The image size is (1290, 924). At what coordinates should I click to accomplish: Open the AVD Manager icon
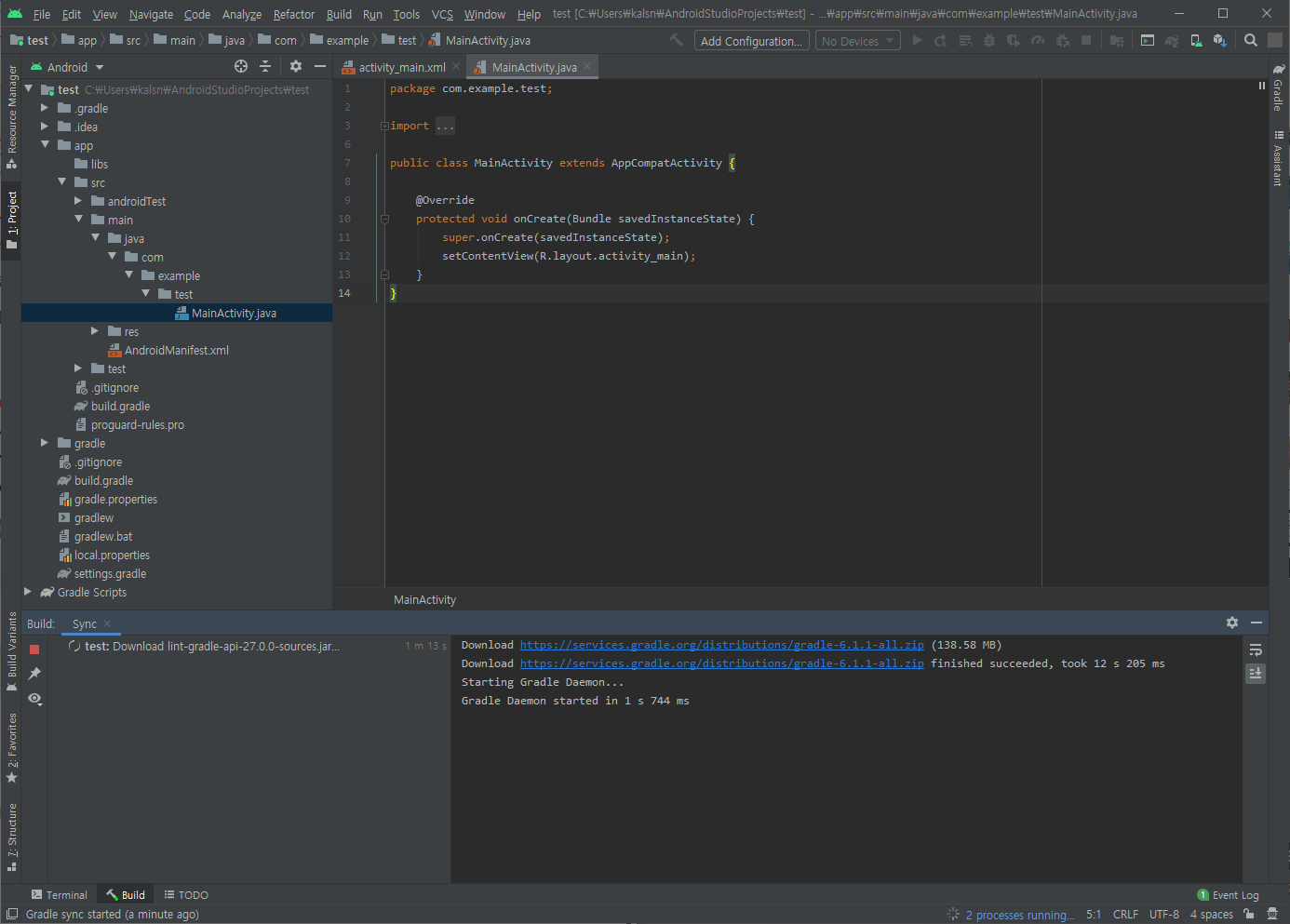[x=1196, y=40]
